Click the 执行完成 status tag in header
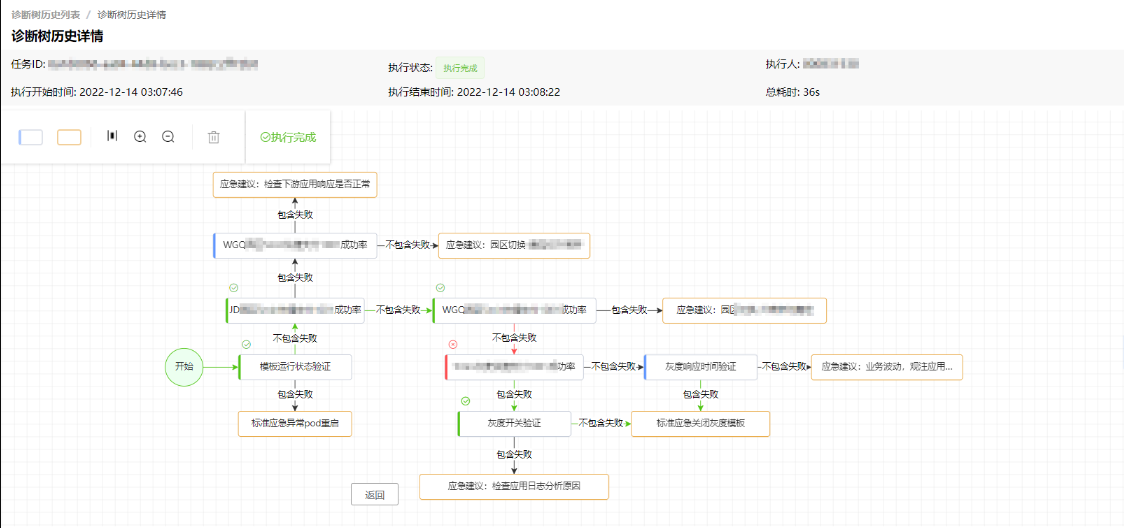Viewport: 1124px width, 528px height. (x=459, y=68)
